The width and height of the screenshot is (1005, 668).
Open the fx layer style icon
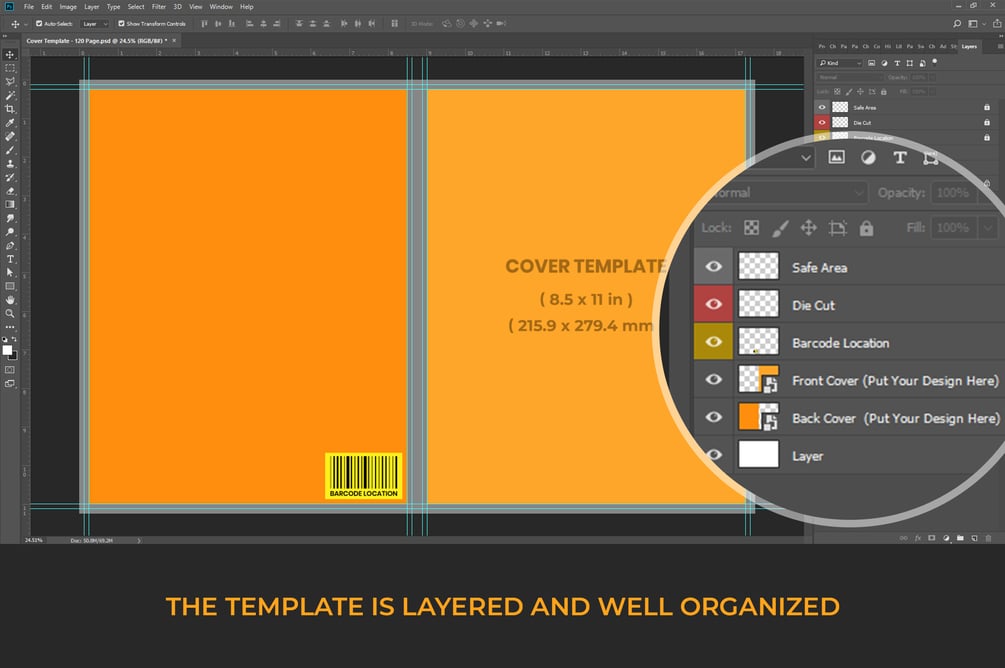(918, 539)
